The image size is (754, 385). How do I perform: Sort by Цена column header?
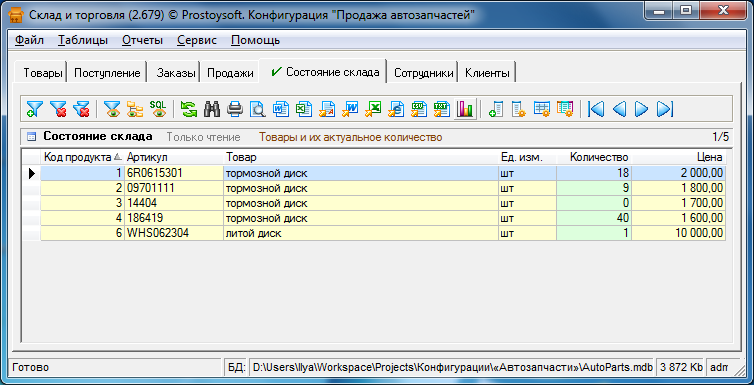pyautogui.click(x=679, y=157)
